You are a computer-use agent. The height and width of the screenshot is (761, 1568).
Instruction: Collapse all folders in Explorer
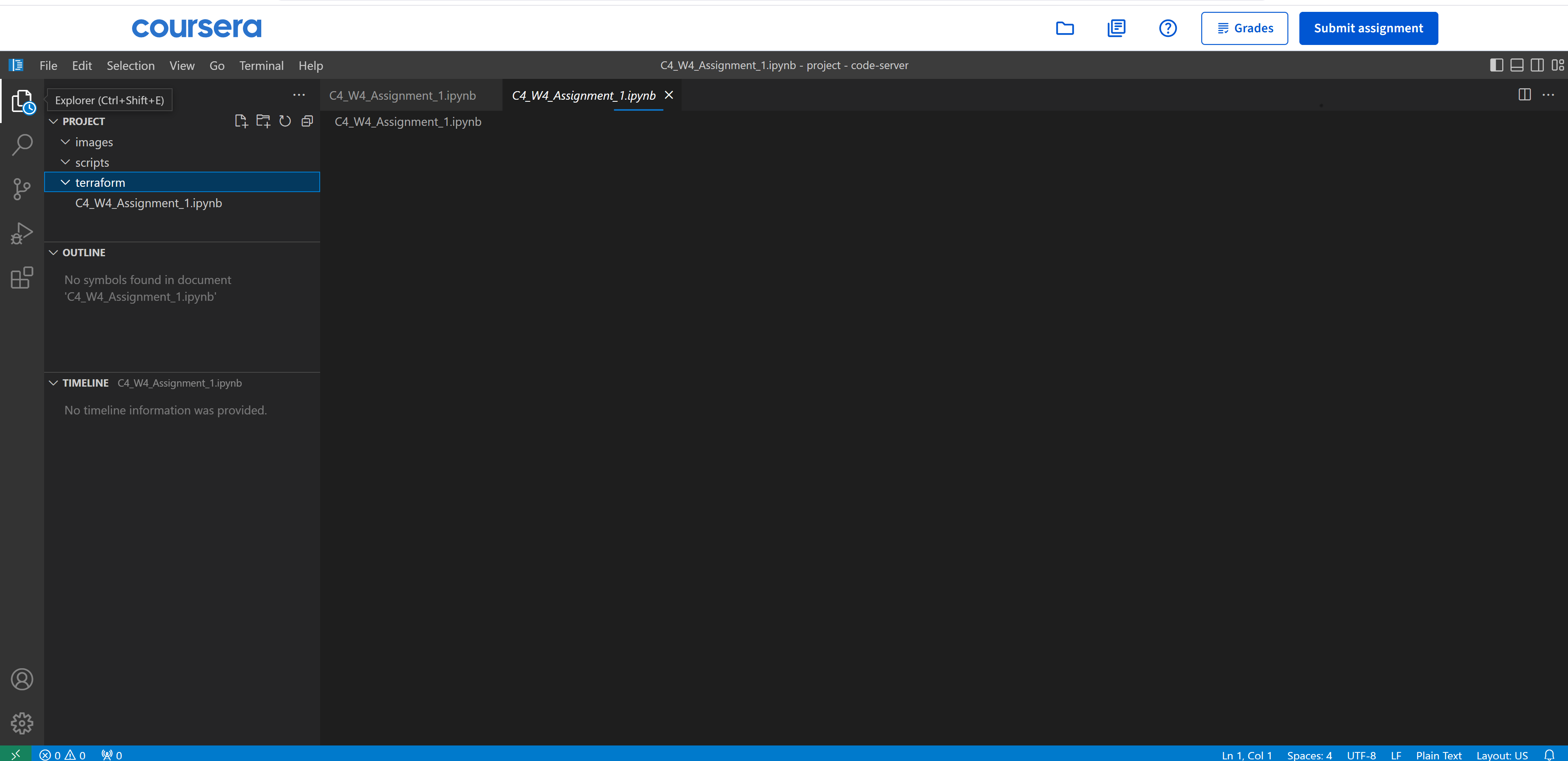point(307,121)
